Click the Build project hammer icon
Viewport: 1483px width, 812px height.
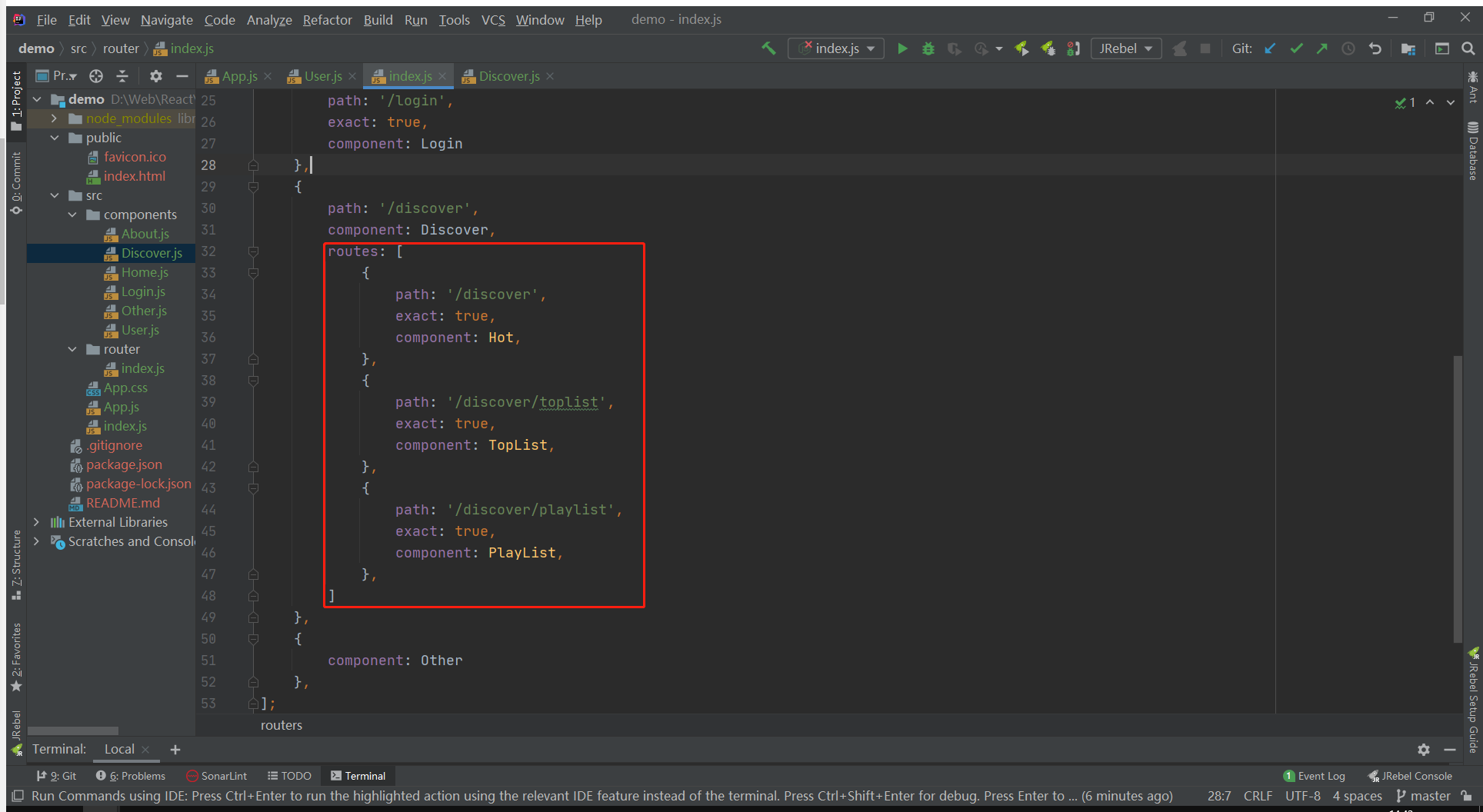(768, 48)
